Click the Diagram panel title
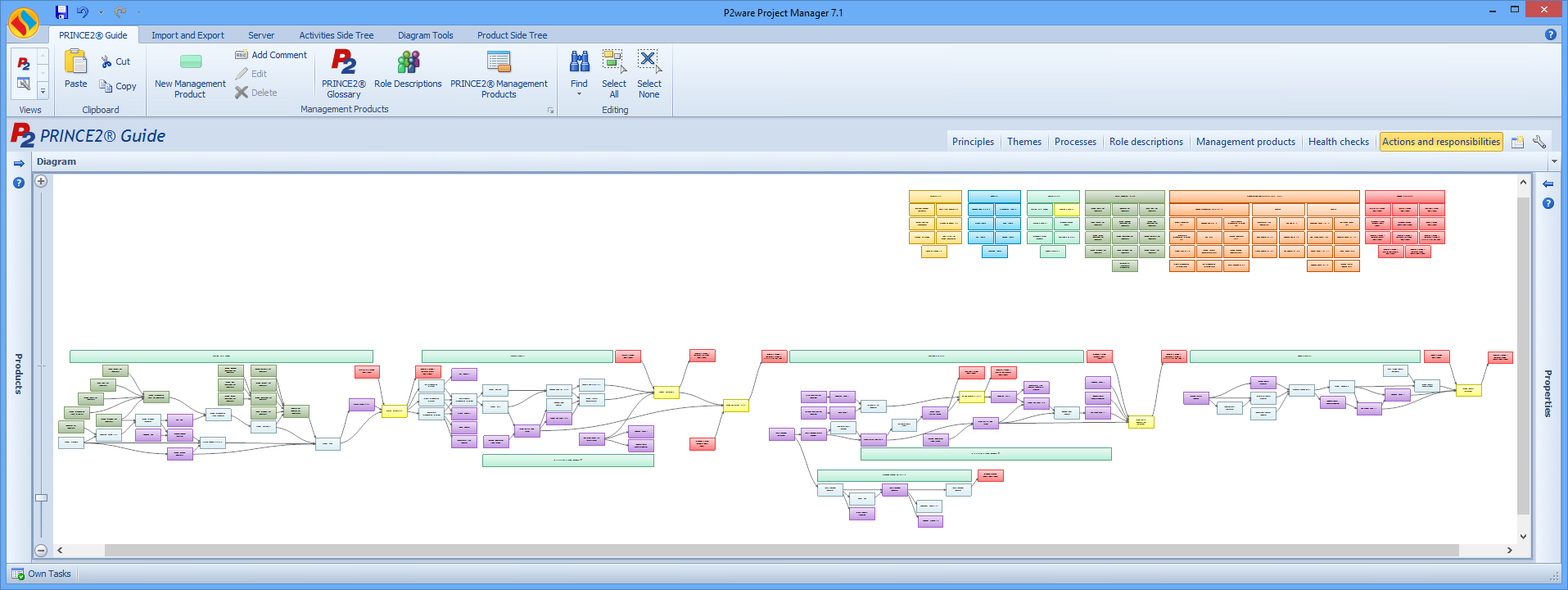Image resolution: width=1568 pixels, height=590 pixels. pos(56,161)
